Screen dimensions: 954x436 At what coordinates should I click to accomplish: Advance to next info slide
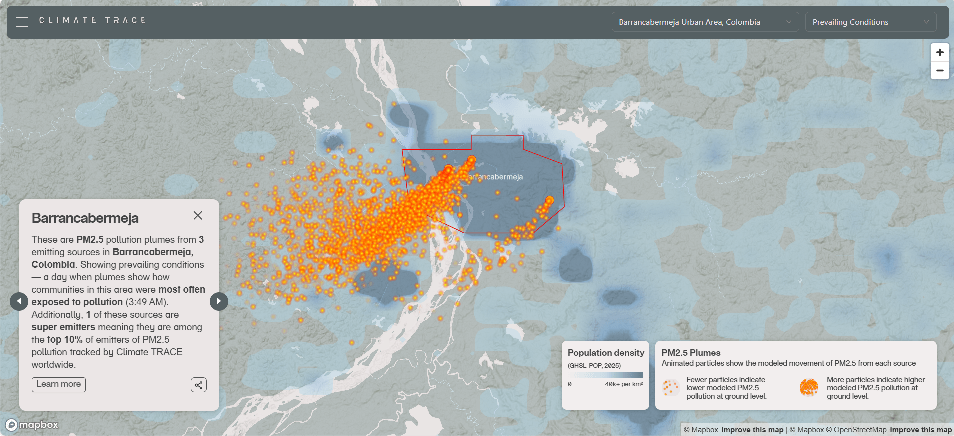pyautogui.click(x=219, y=301)
